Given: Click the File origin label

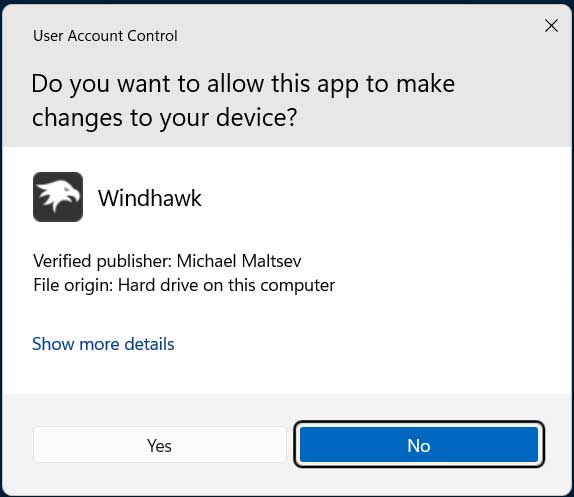Looking at the screenshot, I should pyautogui.click(x=73, y=285).
